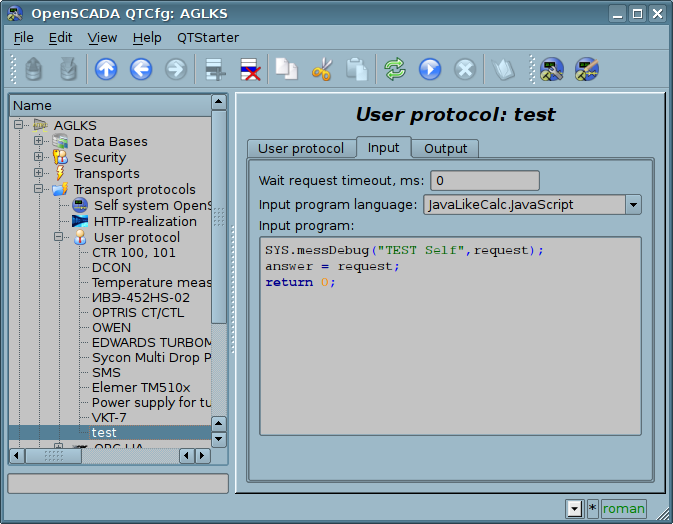673x524 pixels.
Task: Expand the Data Bases node
Action: coord(38,140)
